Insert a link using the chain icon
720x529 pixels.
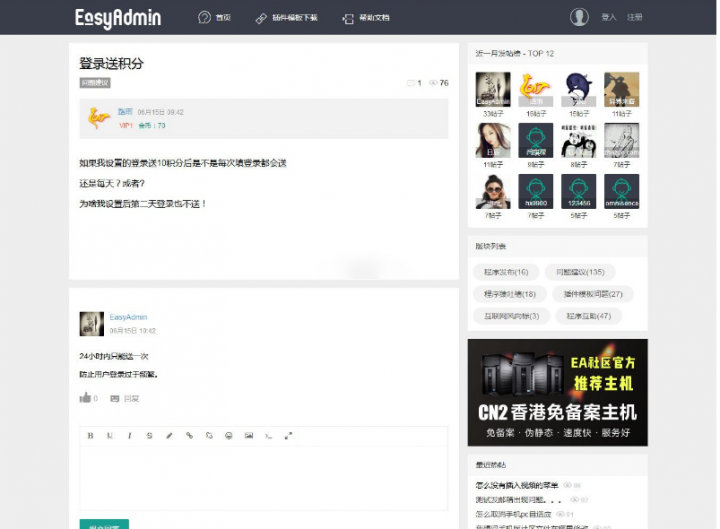click(x=189, y=435)
